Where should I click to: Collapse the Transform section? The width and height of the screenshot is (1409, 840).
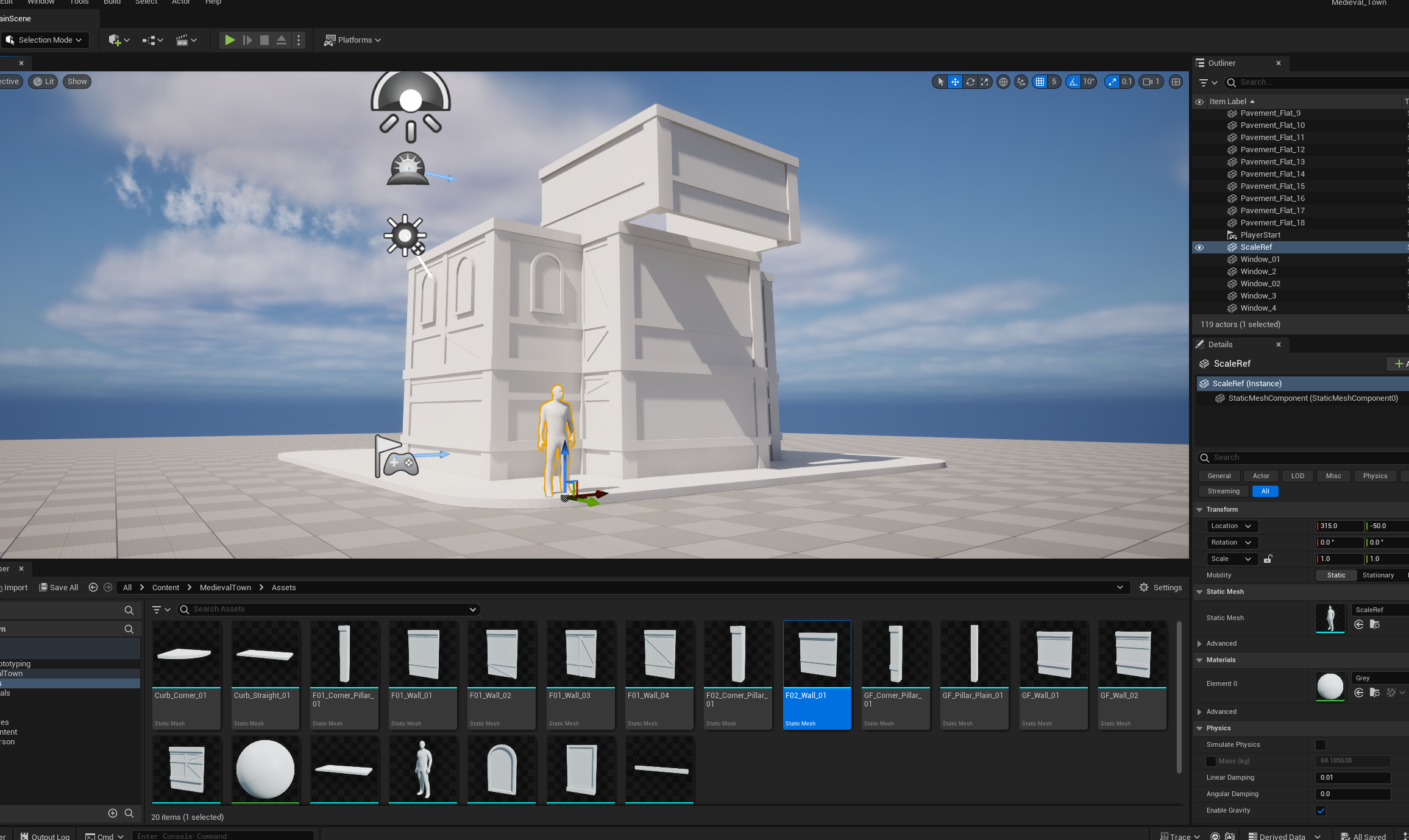(x=1199, y=509)
